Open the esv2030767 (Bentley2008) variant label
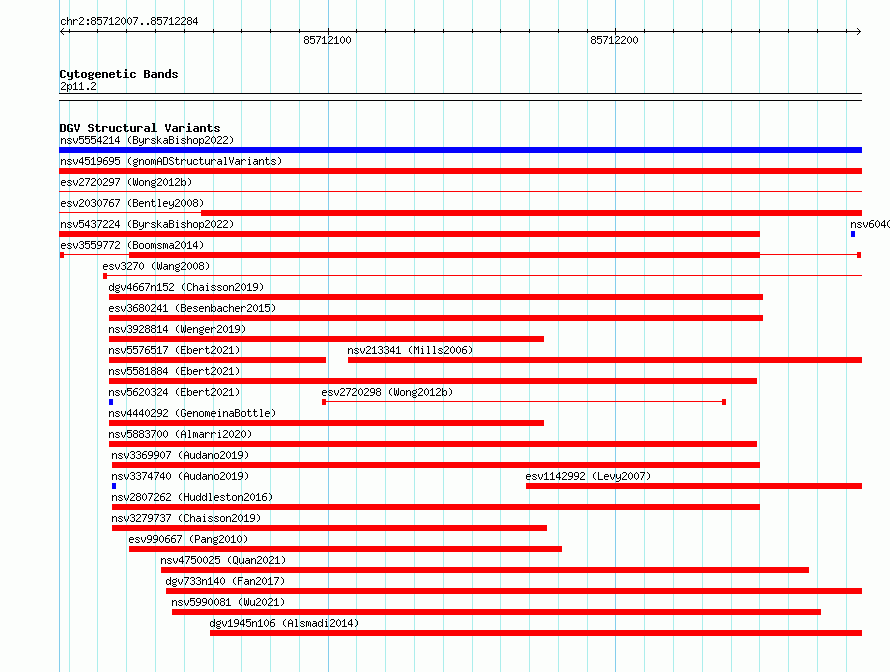The height and width of the screenshot is (672, 890). point(132,203)
